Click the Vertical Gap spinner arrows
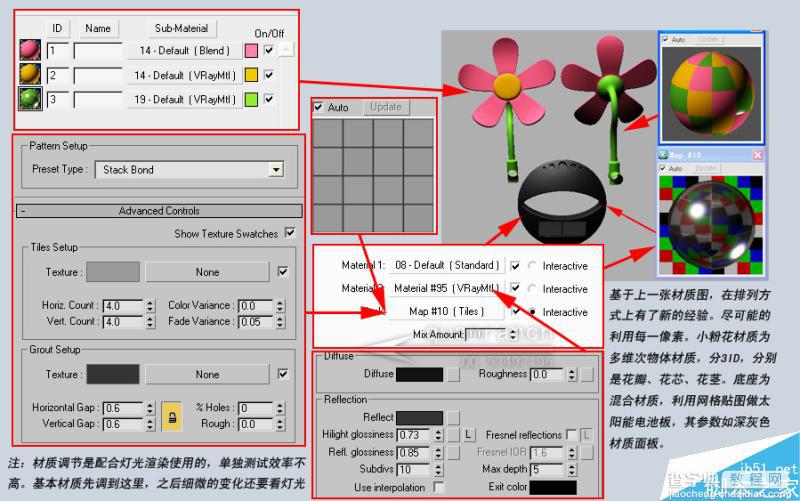This screenshot has width=800, height=501. pos(150,424)
